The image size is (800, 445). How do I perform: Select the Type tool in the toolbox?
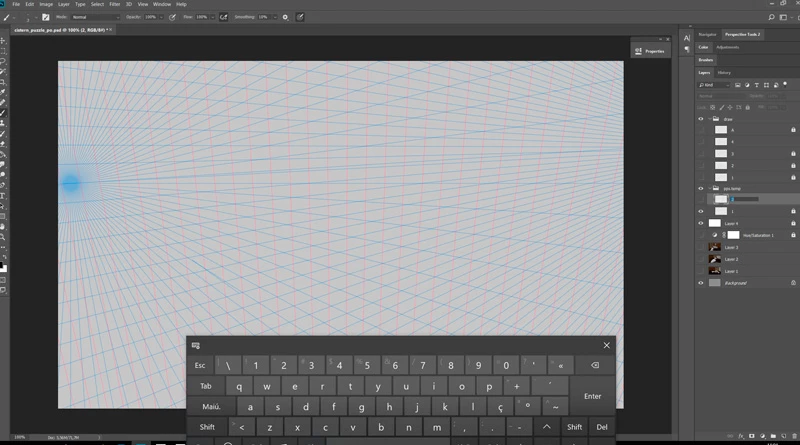click(x=3, y=196)
